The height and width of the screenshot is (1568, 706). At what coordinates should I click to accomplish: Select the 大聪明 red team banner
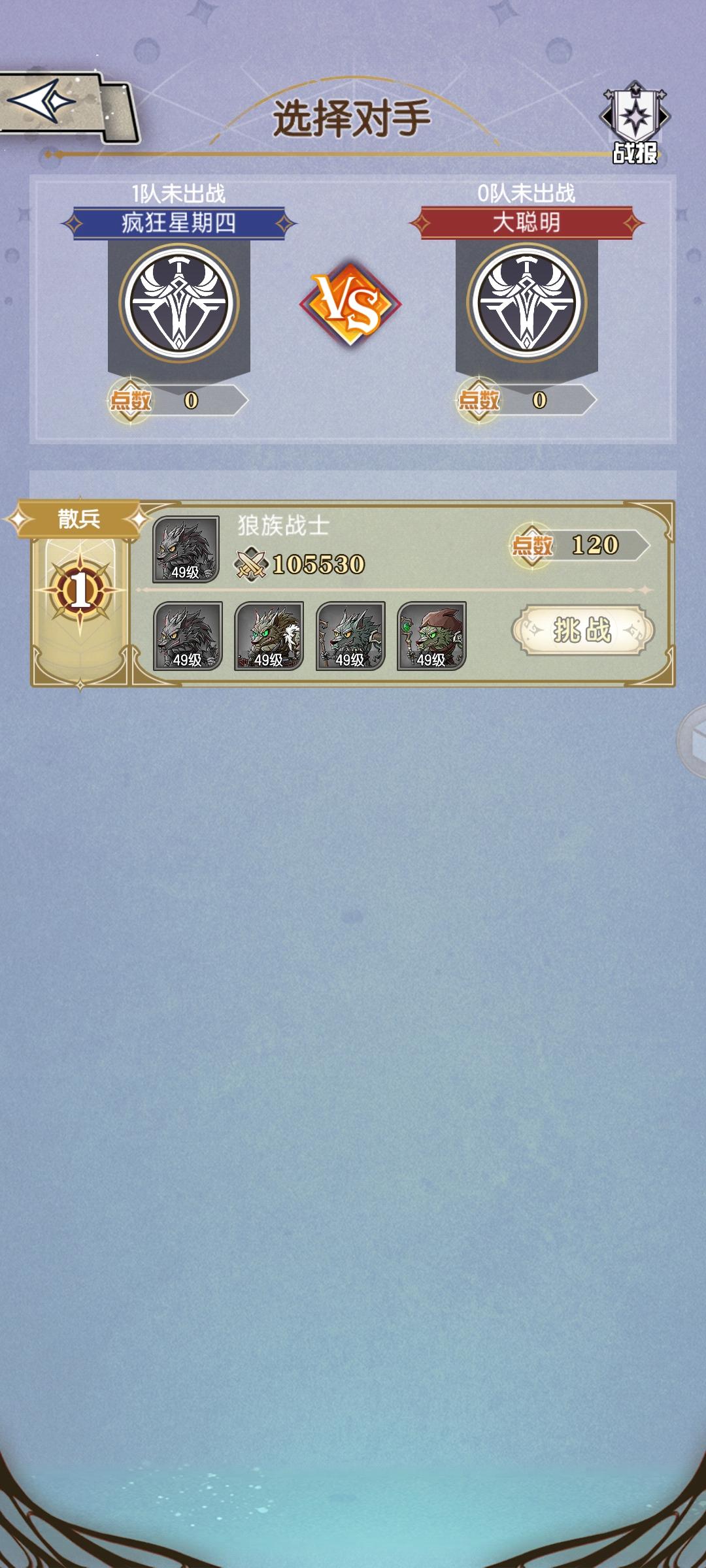pyautogui.click(x=526, y=223)
